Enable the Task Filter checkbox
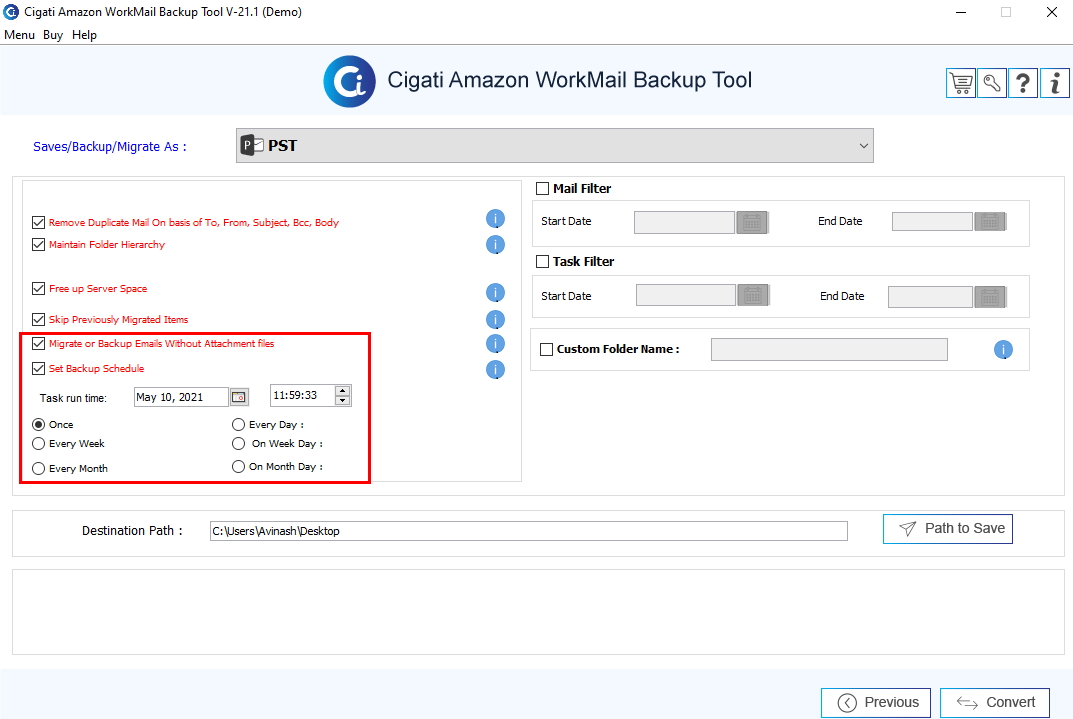 [543, 261]
